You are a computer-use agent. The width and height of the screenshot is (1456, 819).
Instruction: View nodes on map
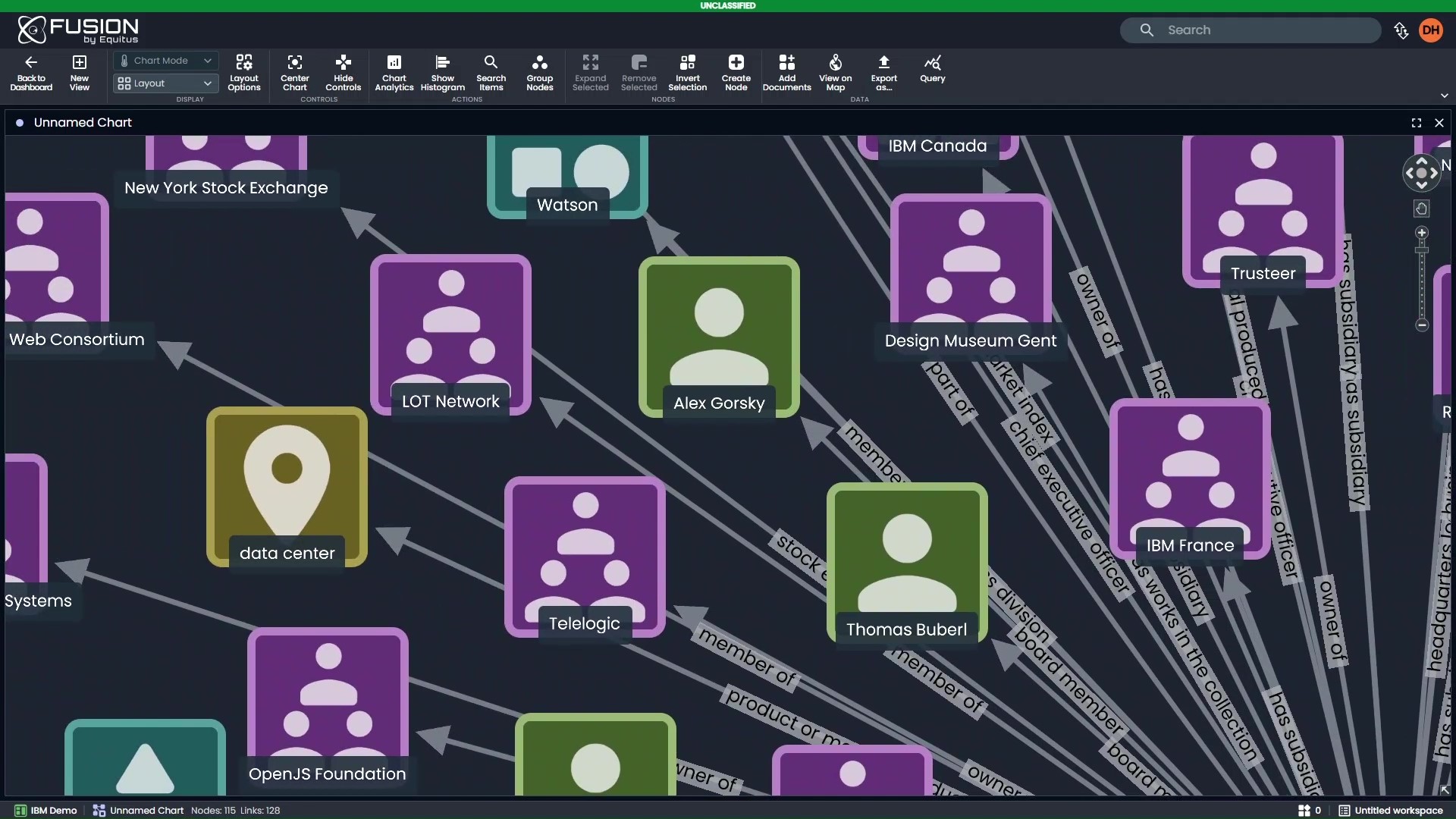coord(836,73)
